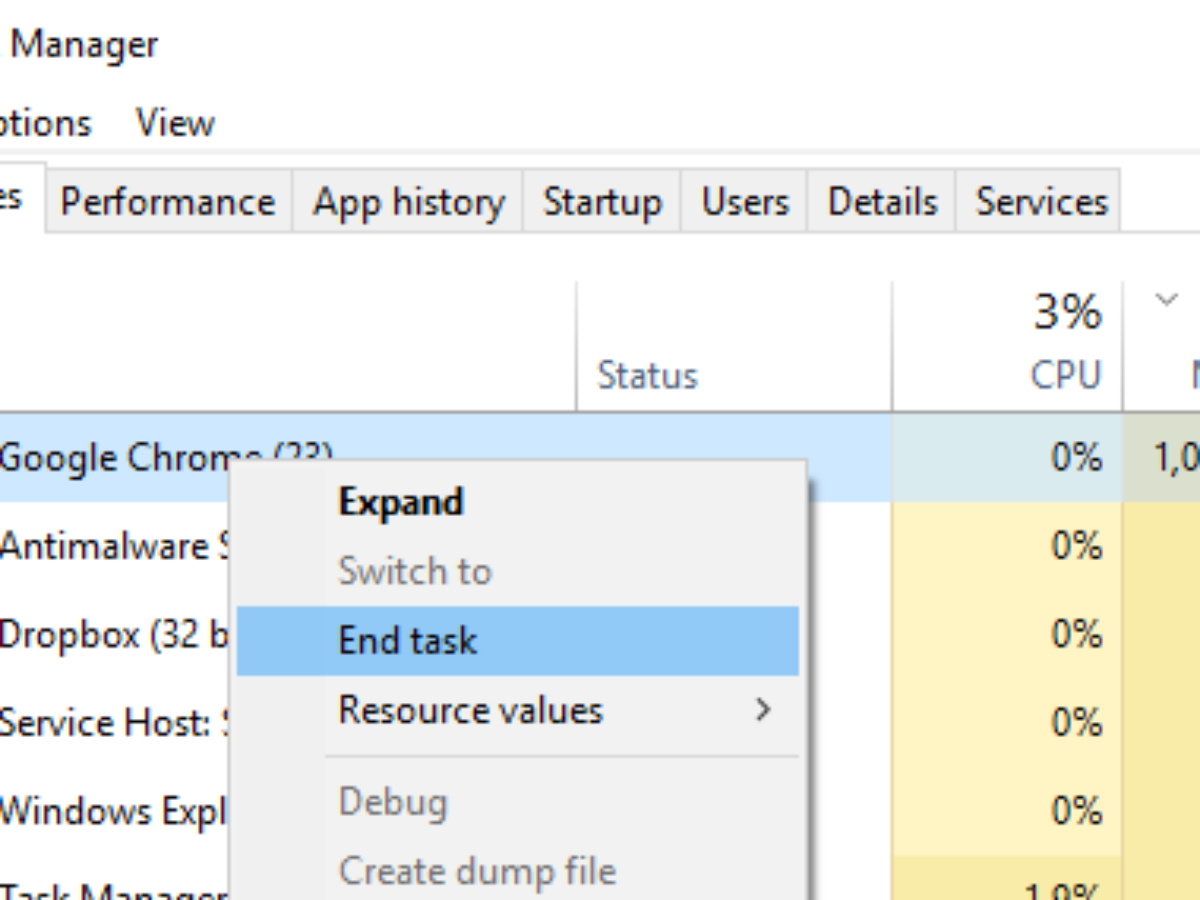Image resolution: width=1200 pixels, height=900 pixels.
Task: Click the greyed-out Switch to entry
Action: (x=518, y=571)
